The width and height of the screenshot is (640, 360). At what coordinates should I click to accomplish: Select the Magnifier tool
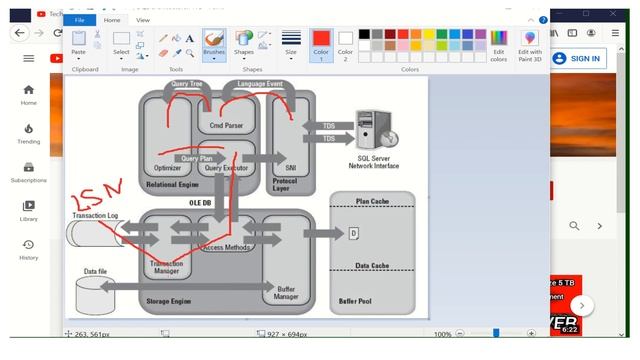point(190,53)
